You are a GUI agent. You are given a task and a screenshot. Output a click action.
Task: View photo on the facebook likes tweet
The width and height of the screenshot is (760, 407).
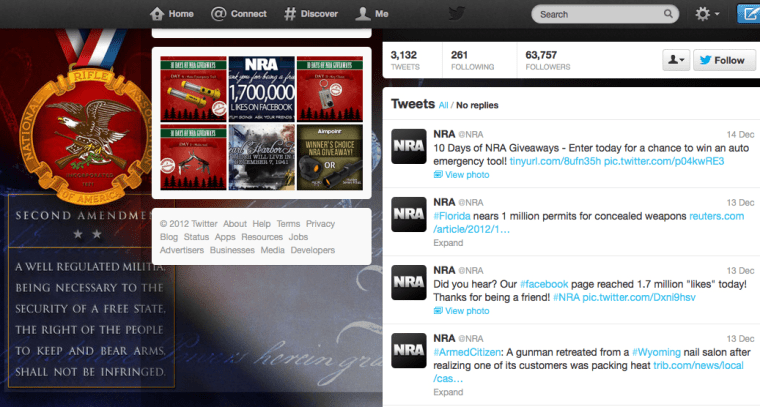(461, 311)
